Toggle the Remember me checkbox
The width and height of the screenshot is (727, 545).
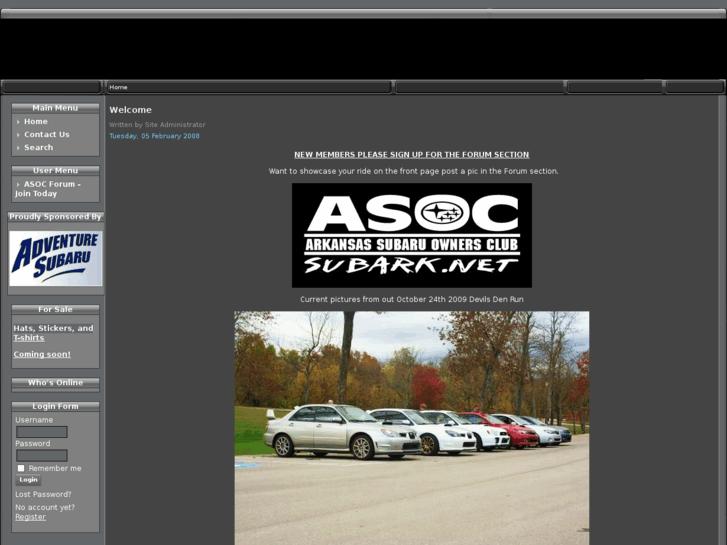[21, 468]
